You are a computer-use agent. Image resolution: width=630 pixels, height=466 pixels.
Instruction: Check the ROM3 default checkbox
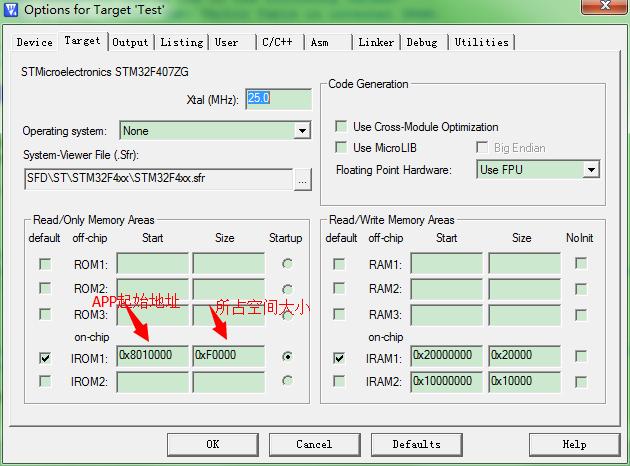pyautogui.click(x=45, y=313)
